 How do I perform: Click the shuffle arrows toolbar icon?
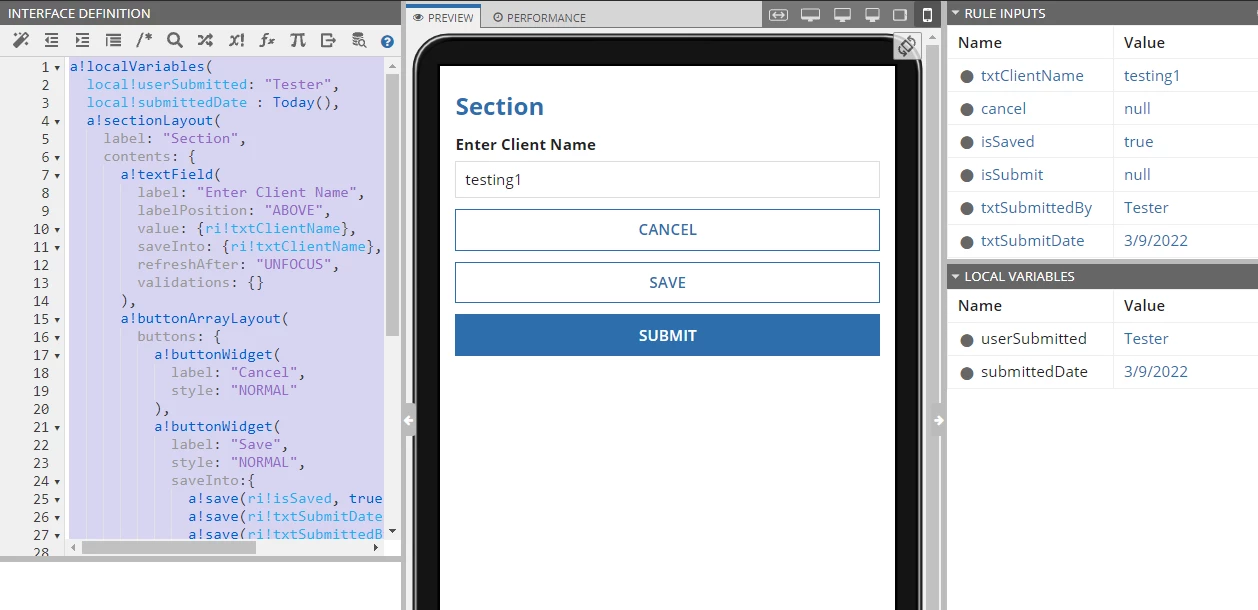coord(205,40)
